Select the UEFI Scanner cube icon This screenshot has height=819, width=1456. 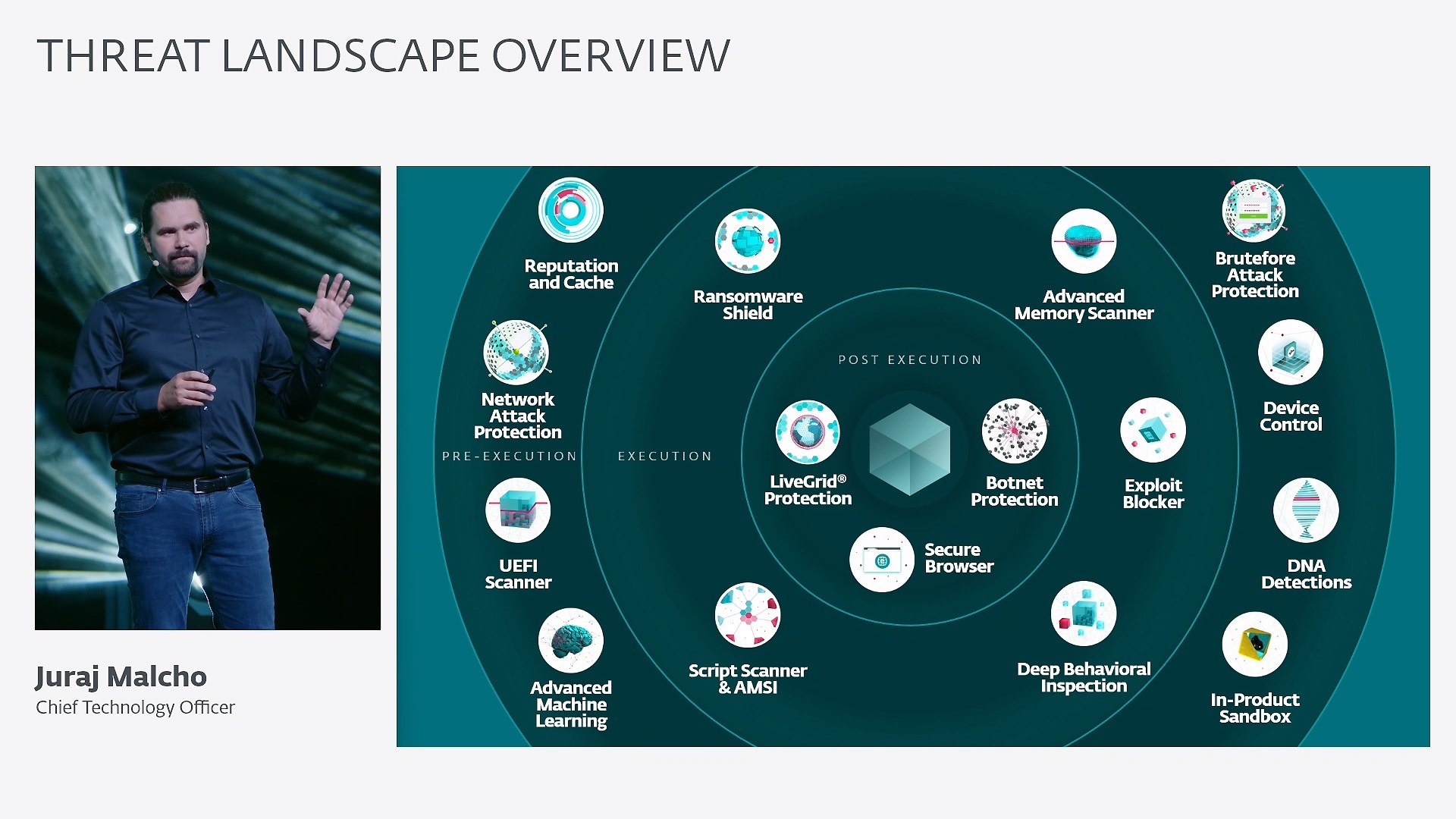click(518, 510)
